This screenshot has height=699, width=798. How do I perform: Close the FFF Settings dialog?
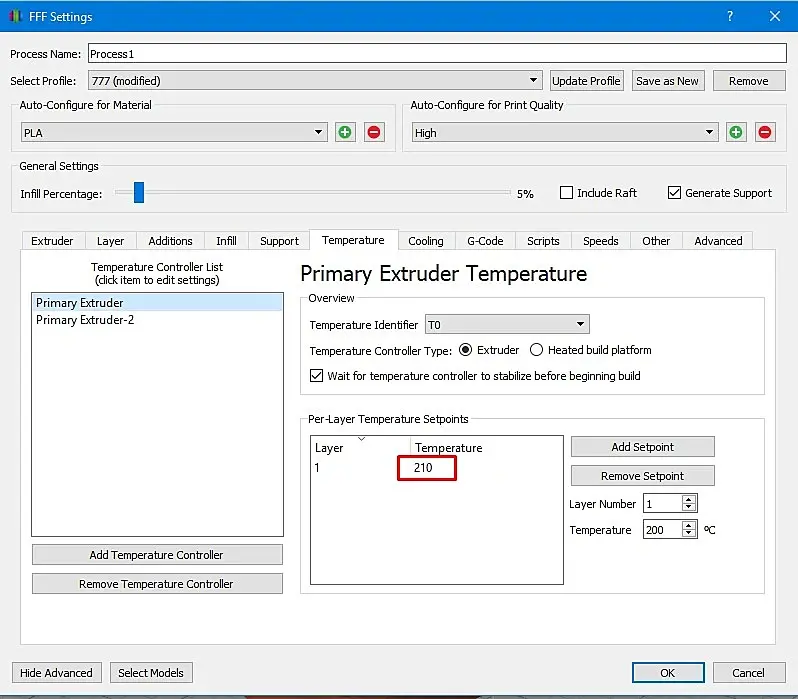775,16
